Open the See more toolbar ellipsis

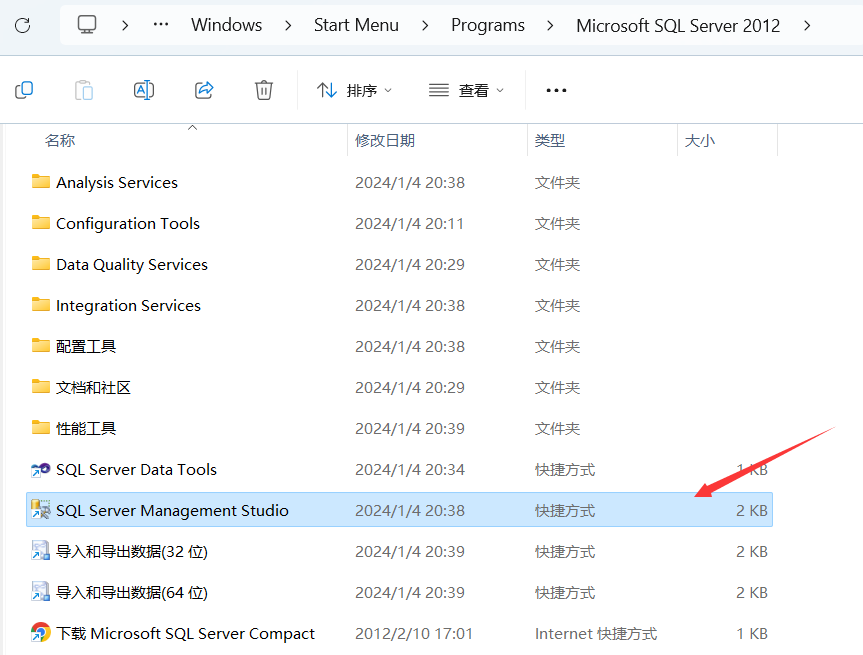pos(556,90)
